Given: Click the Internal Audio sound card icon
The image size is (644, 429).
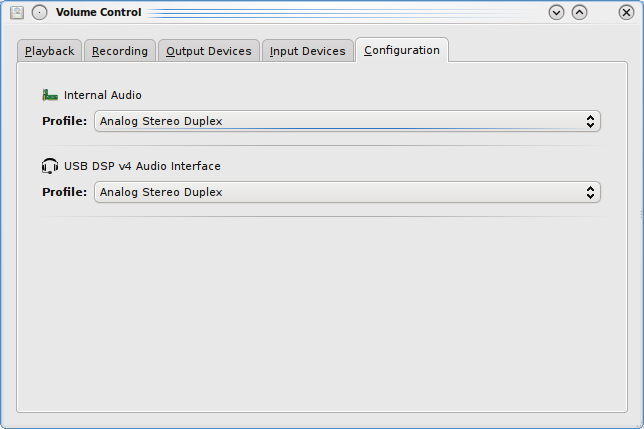Looking at the screenshot, I should (50, 95).
